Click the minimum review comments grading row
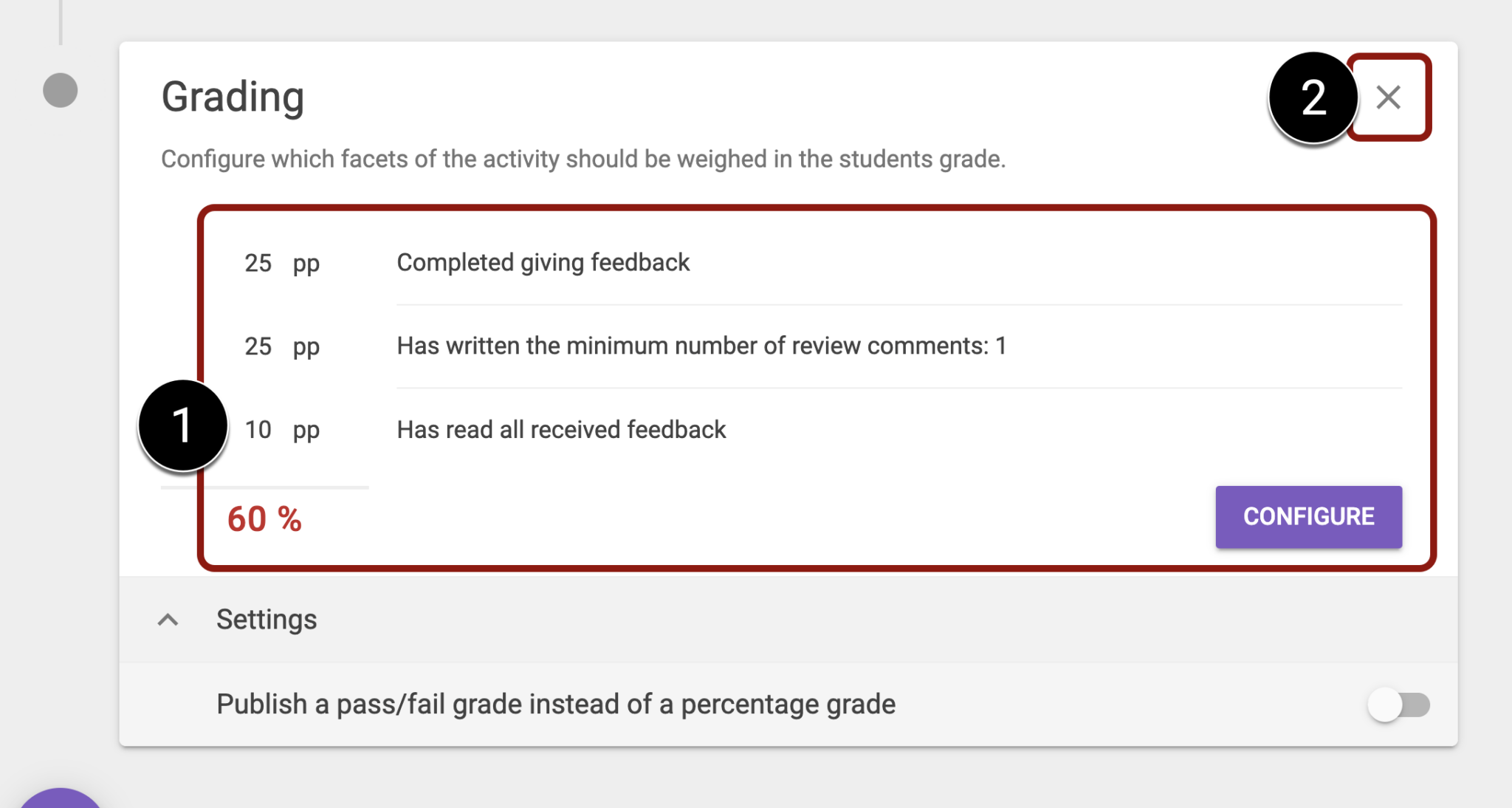1512x808 pixels. pos(701,345)
